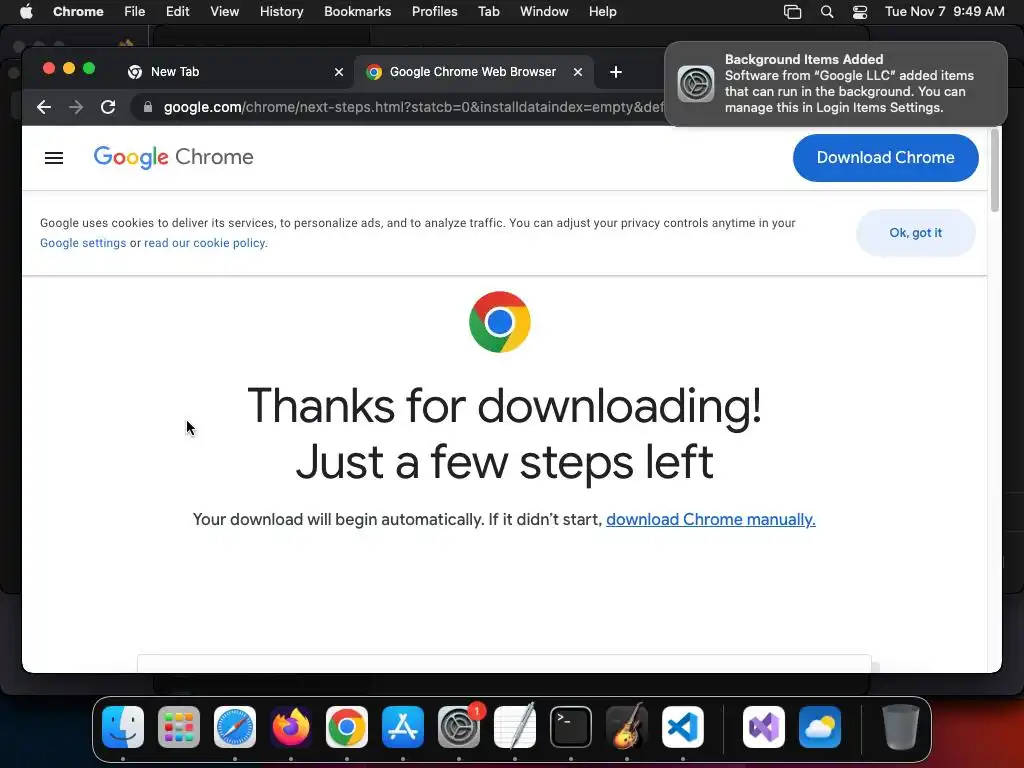Open Terminal from the Dock

571,727
